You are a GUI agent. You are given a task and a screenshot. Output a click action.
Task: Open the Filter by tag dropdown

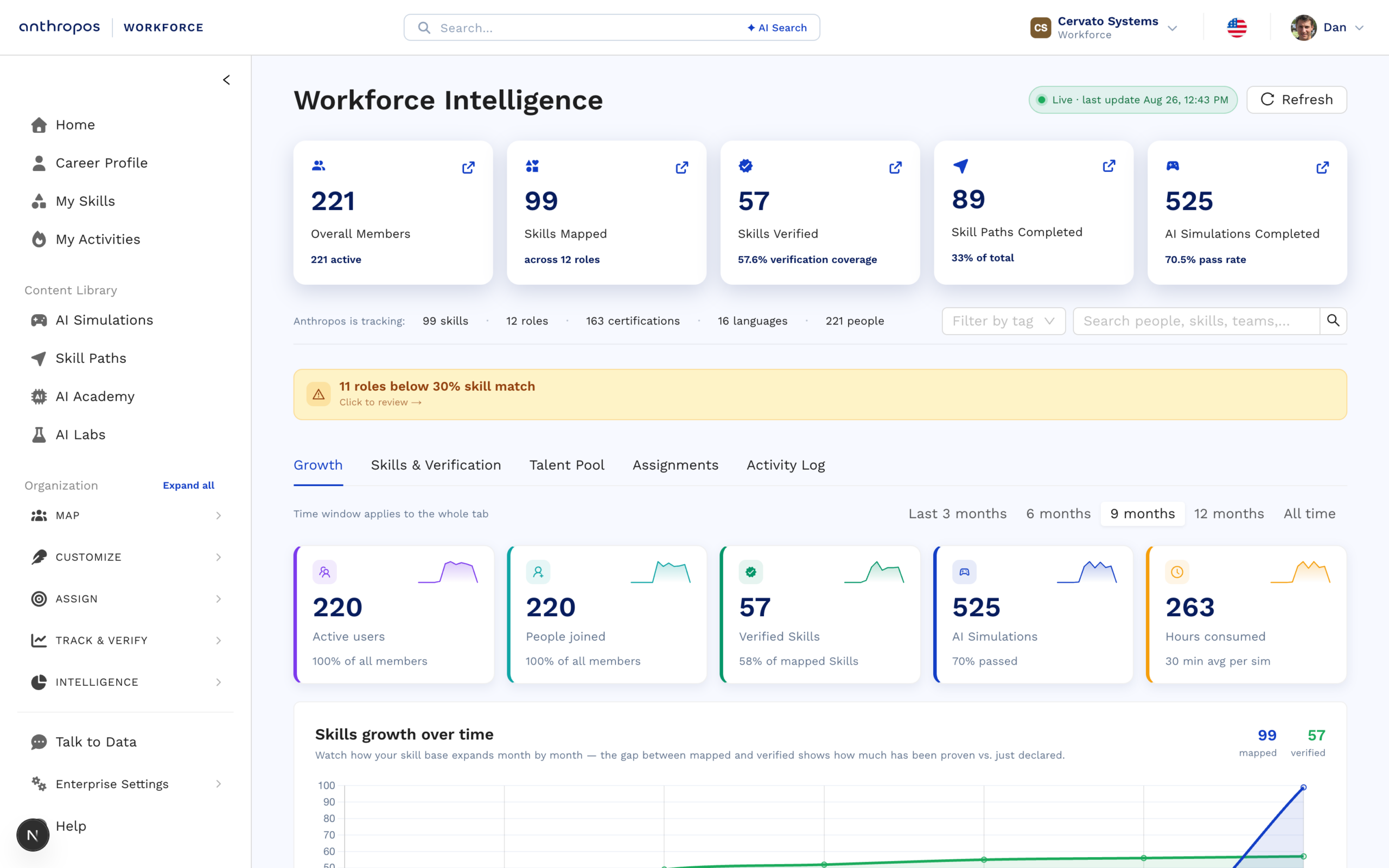1003,321
